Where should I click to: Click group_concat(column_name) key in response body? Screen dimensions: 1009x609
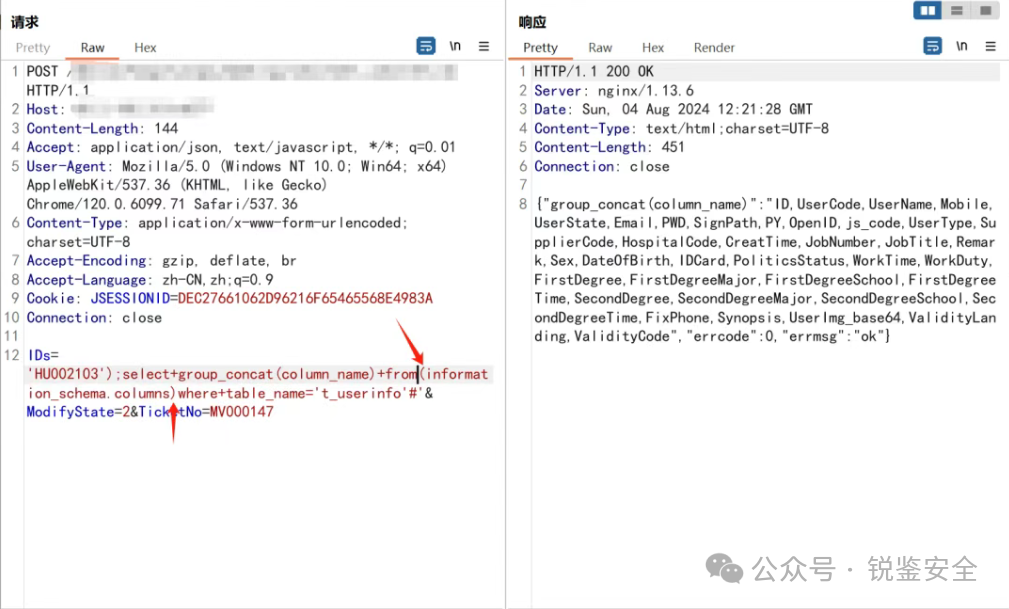[649, 205]
